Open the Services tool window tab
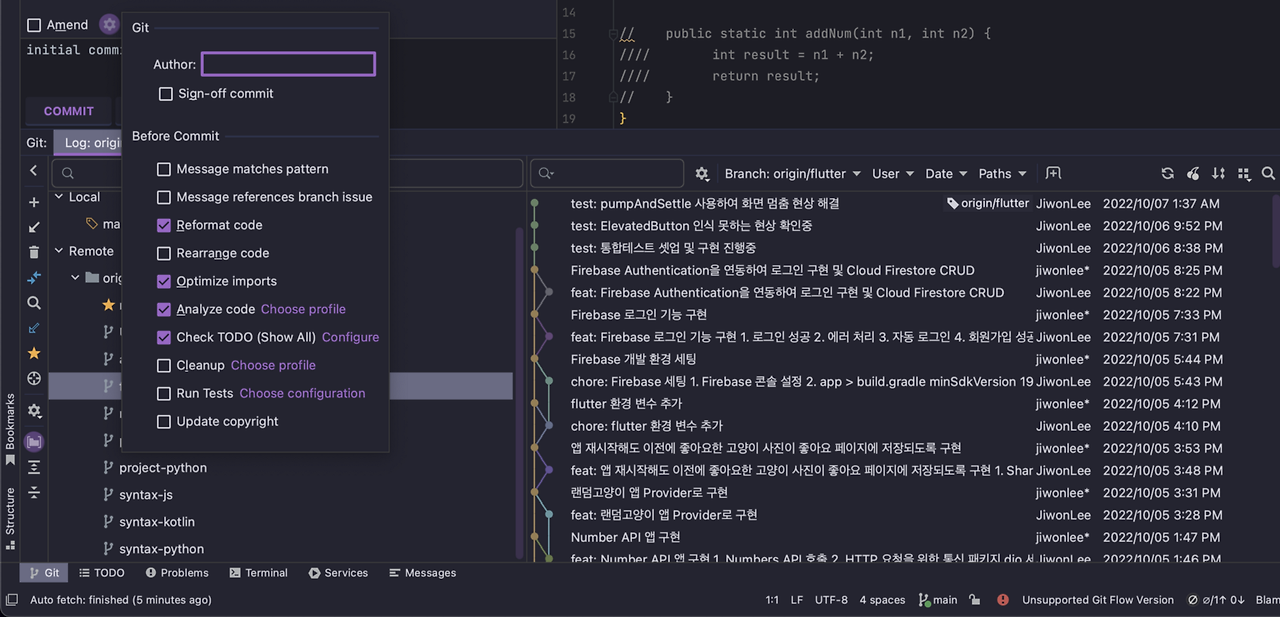This screenshot has height=617, width=1280. click(338, 573)
